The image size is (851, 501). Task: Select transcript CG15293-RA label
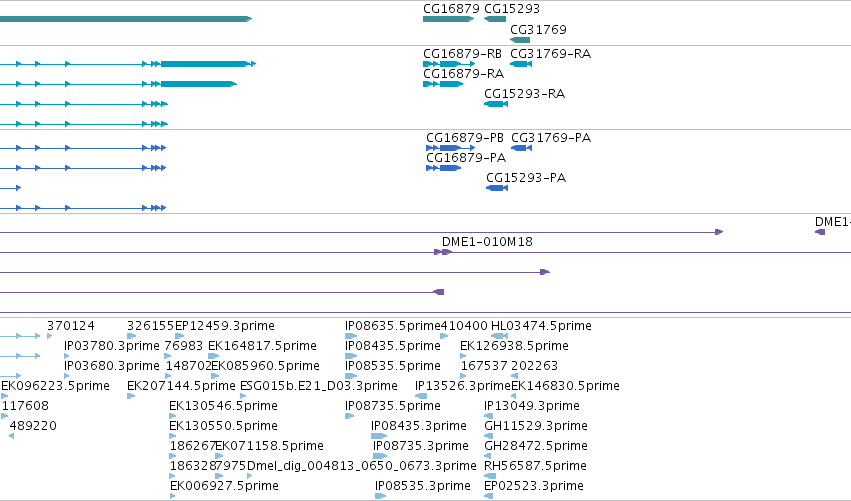tap(524, 94)
